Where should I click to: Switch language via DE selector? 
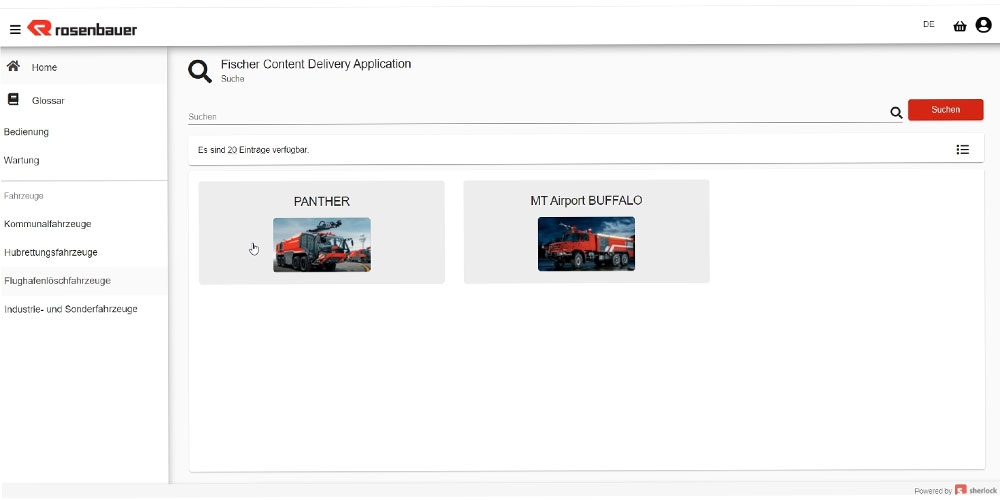coord(929,24)
